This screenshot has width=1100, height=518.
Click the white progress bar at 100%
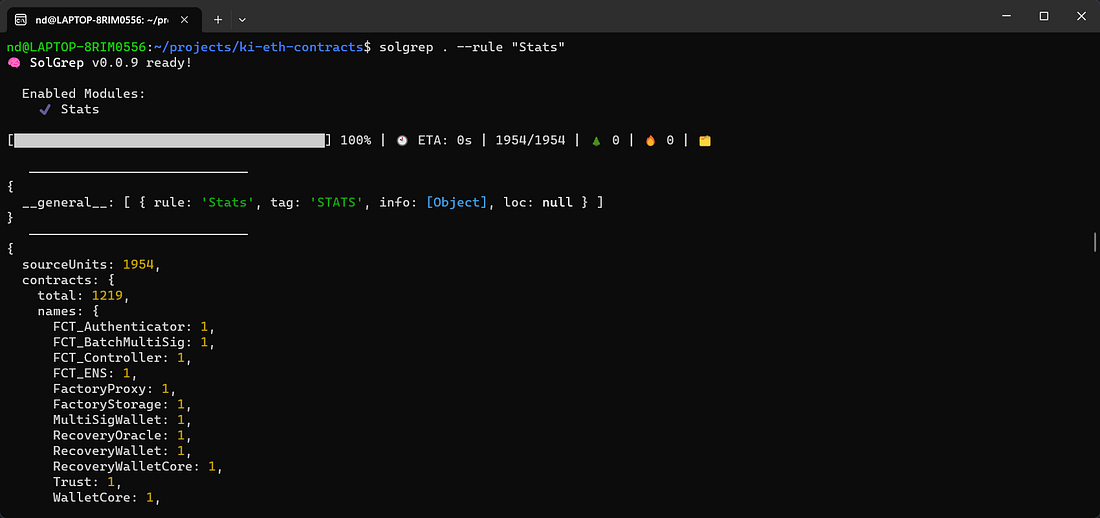pos(169,141)
